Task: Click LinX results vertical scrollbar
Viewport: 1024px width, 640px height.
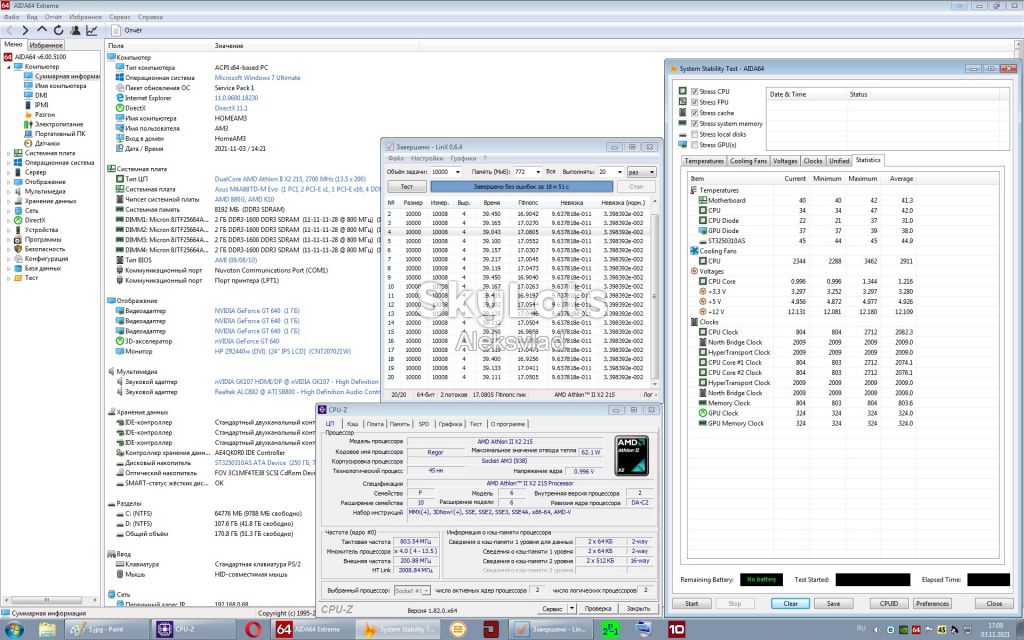Action: point(654,294)
